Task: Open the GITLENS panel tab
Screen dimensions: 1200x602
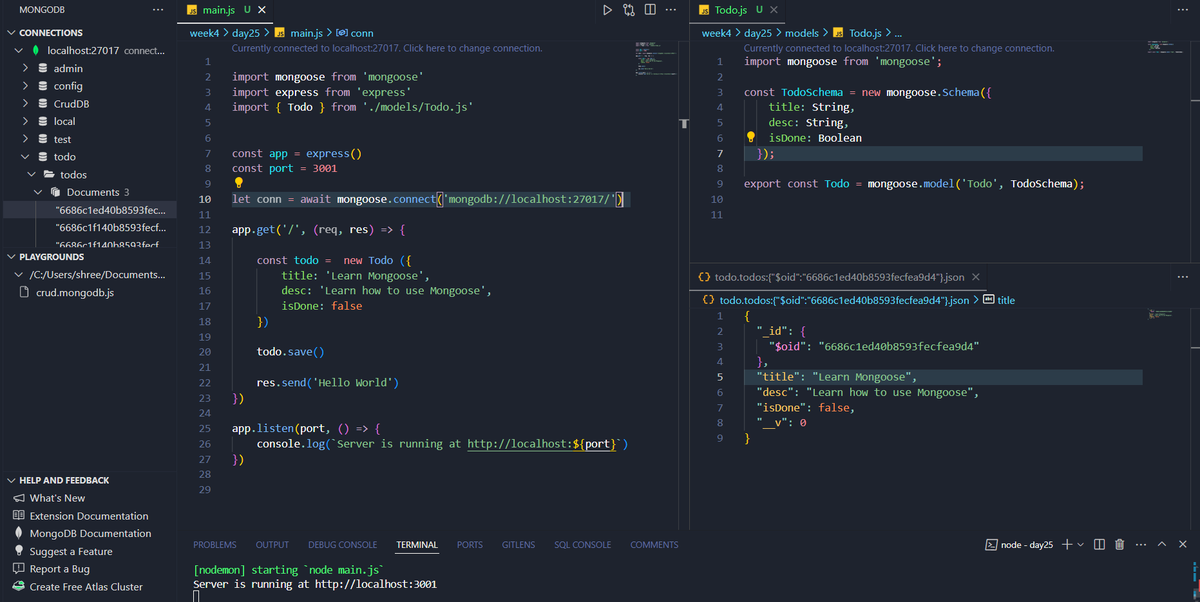Action: click(x=518, y=545)
